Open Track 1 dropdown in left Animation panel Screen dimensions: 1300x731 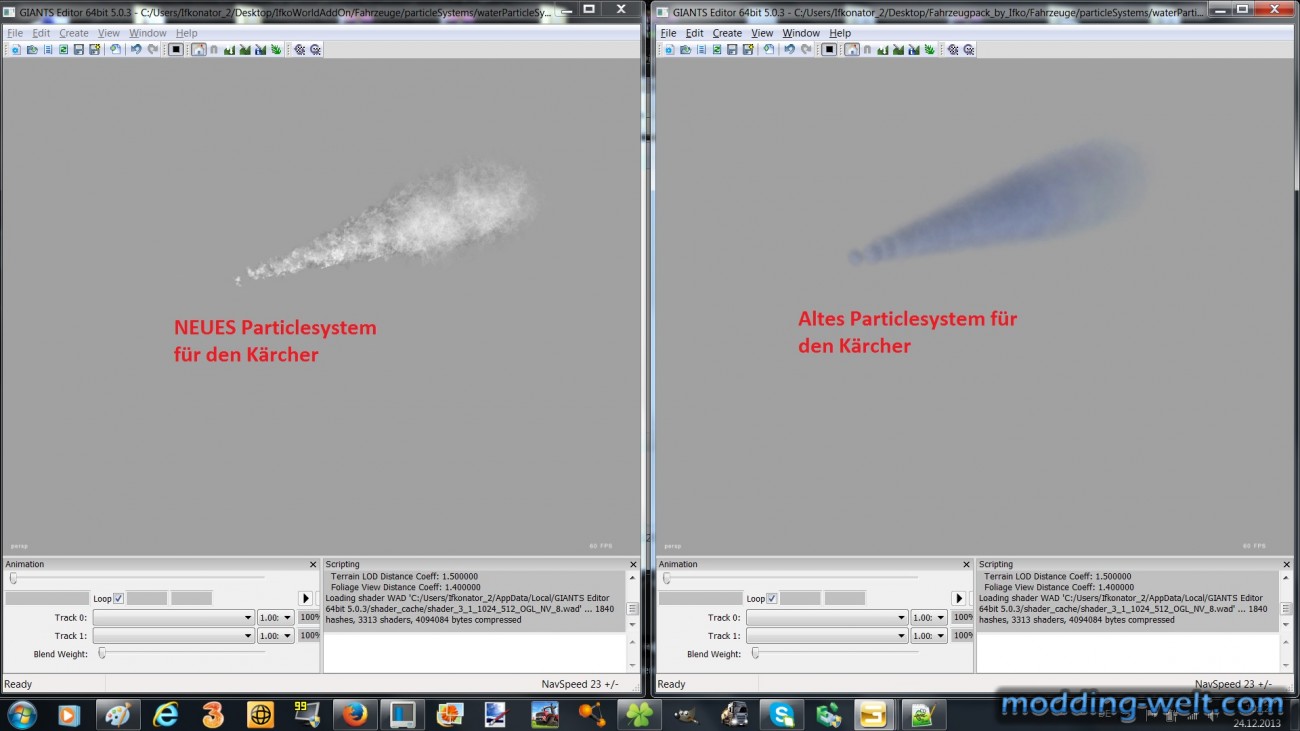[174, 636]
